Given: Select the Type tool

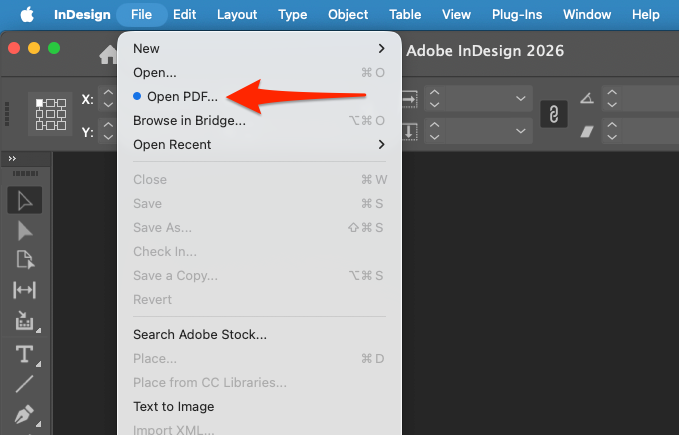Looking at the screenshot, I should click(x=24, y=353).
